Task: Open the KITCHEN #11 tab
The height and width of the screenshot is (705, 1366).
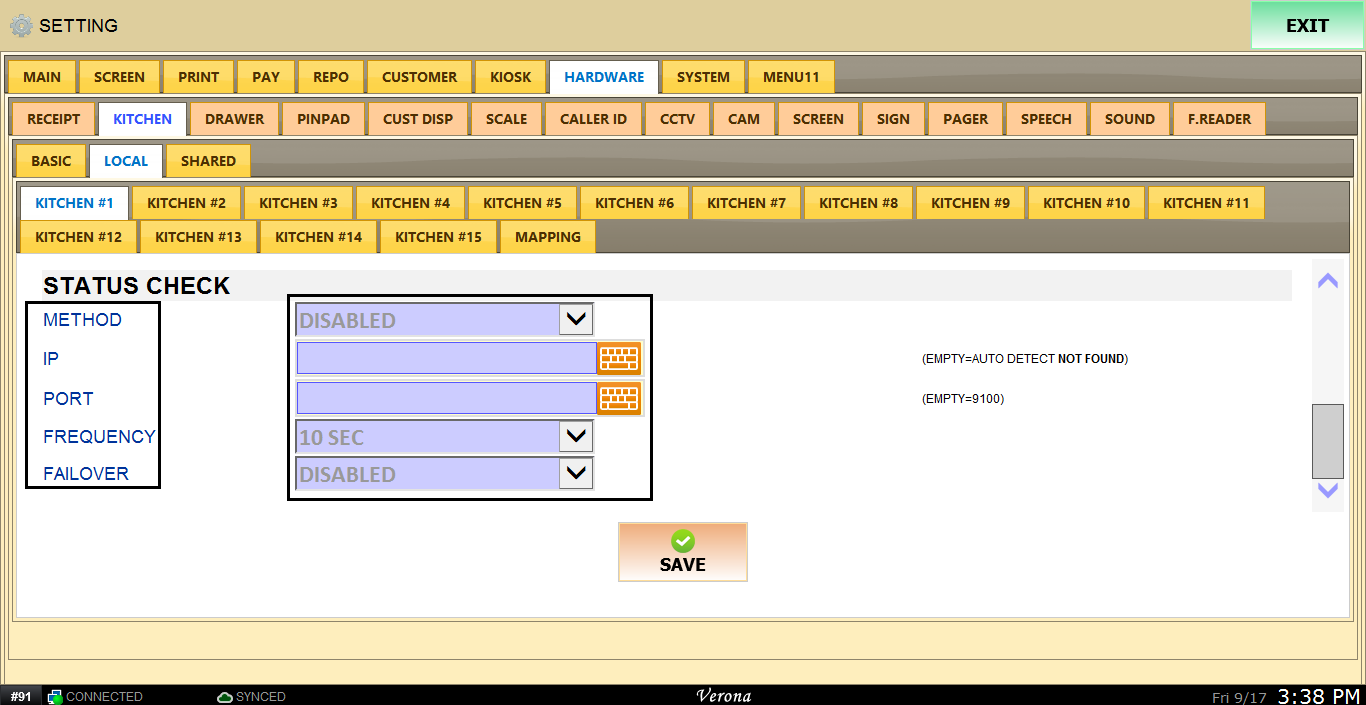Action: pyautogui.click(x=1207, y=203)
